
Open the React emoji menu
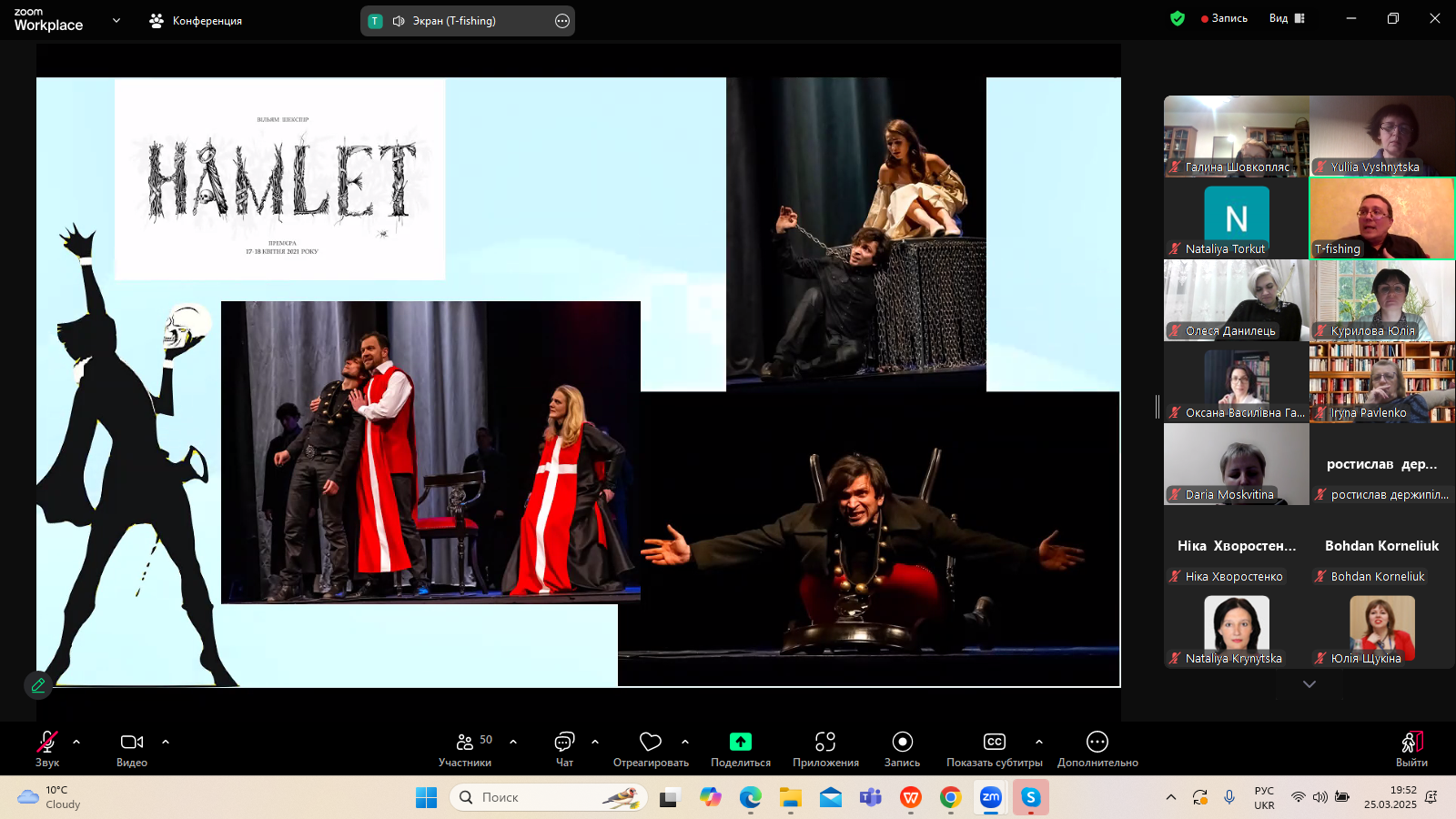point(650,749)
